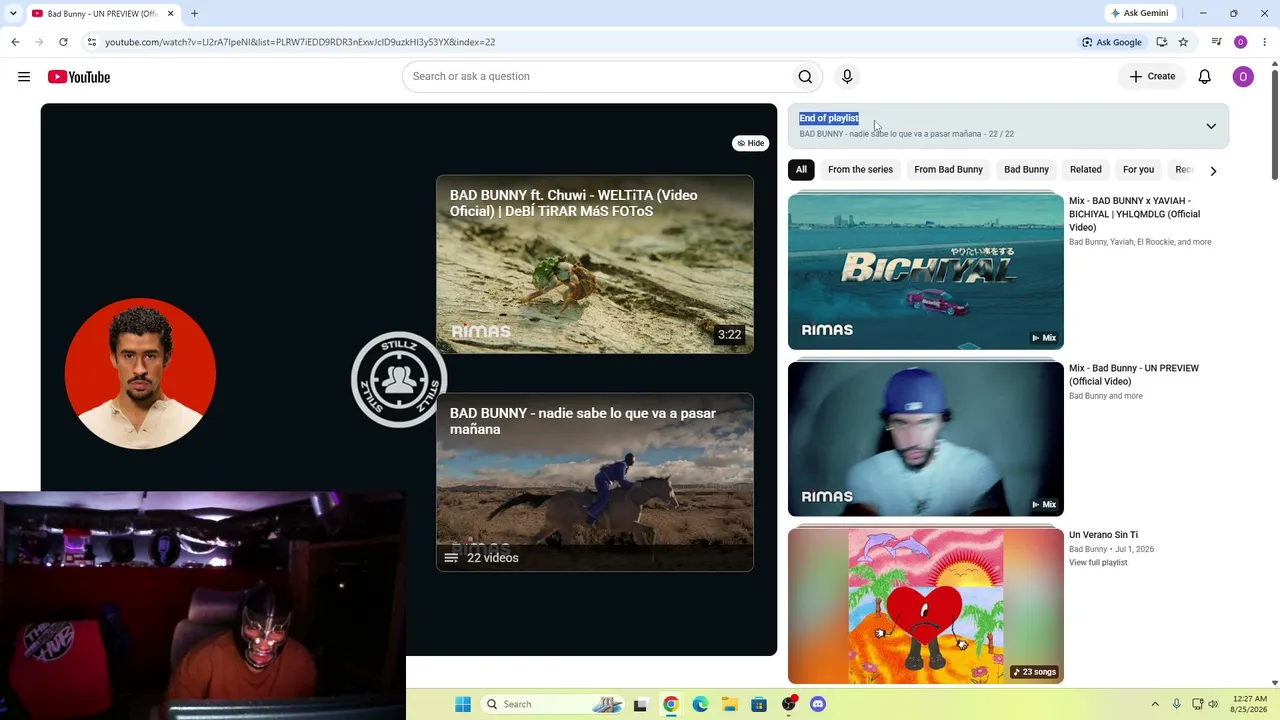Select the From Bad Bunny chip

948,170
